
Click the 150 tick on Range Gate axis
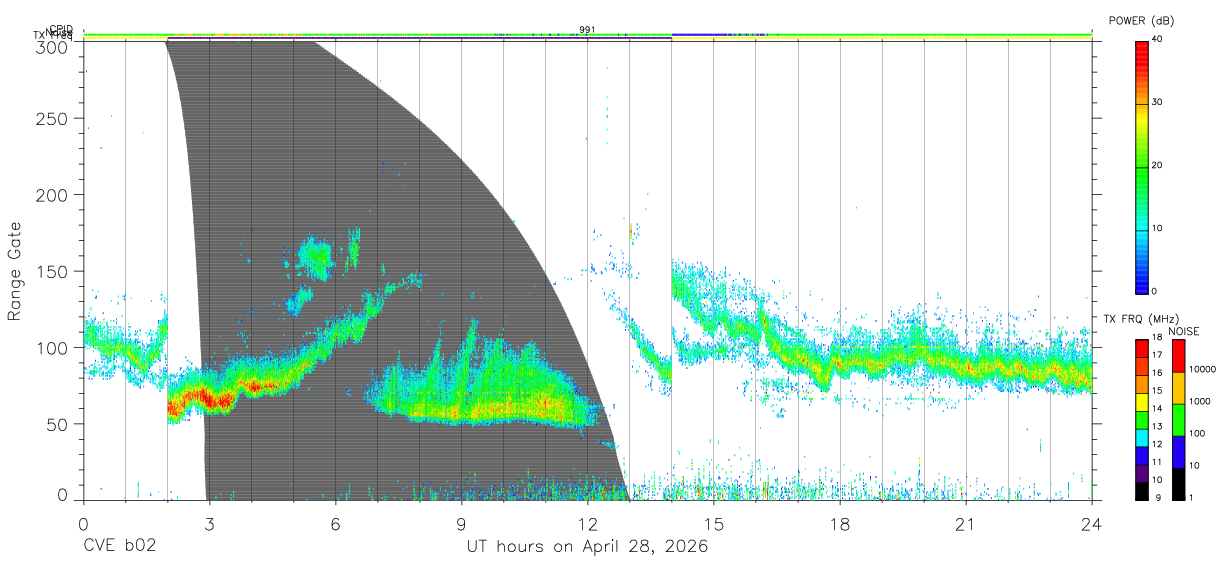pos(52,272)
